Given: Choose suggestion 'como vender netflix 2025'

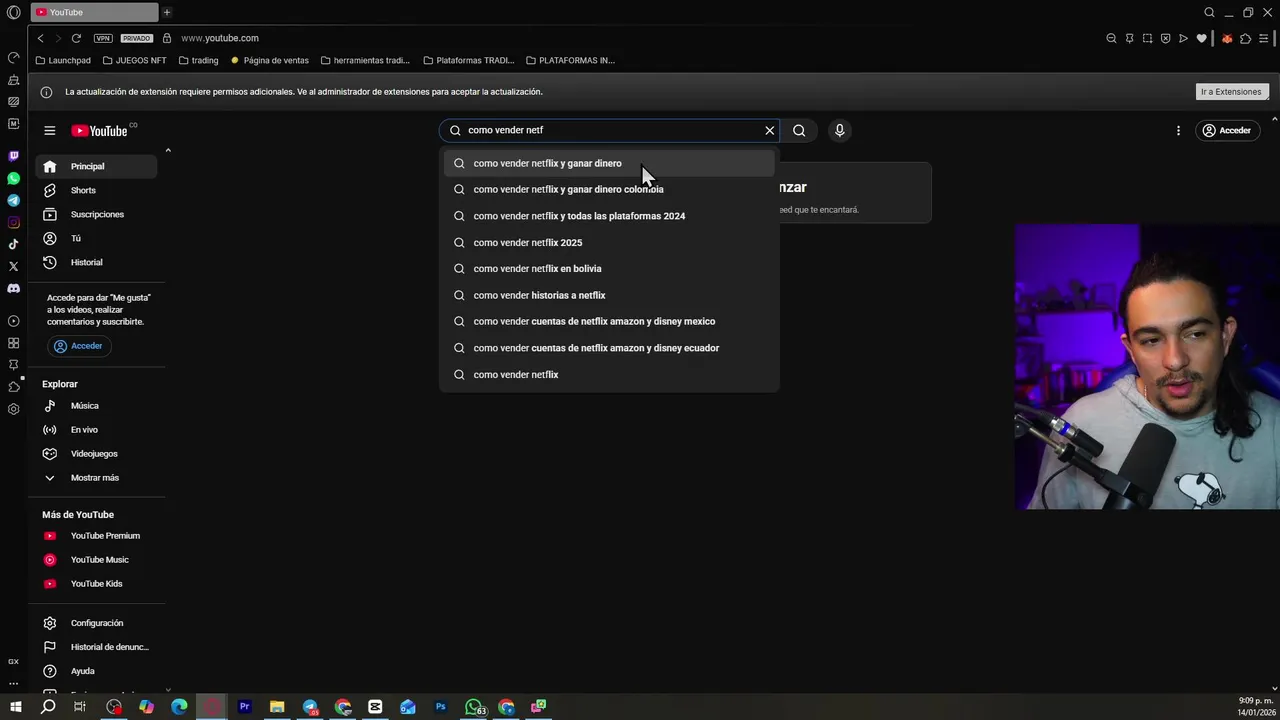Looking at the screenshot, I should tap(609, 242).
